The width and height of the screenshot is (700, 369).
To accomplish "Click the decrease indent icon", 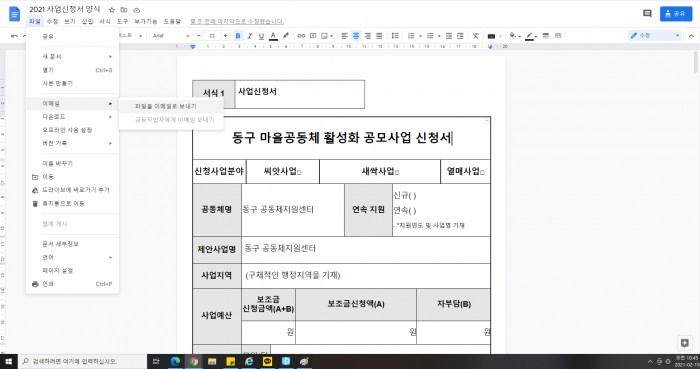I will click(449, 36).
